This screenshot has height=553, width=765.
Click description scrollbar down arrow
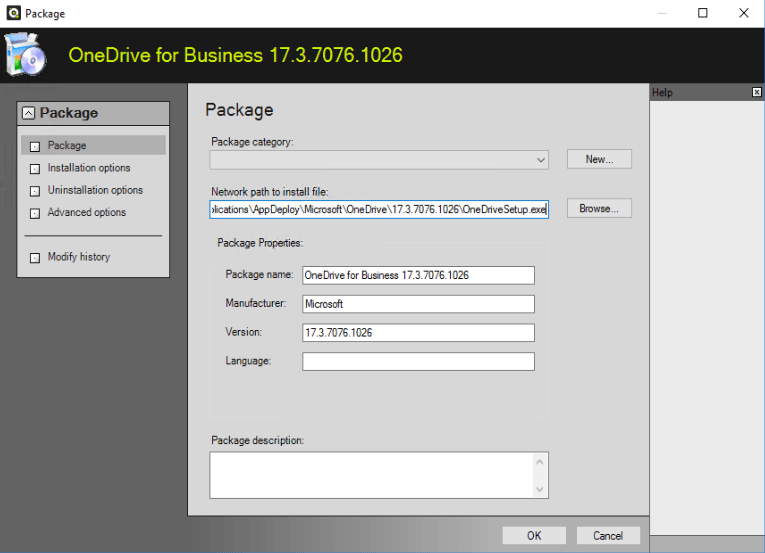540,489
